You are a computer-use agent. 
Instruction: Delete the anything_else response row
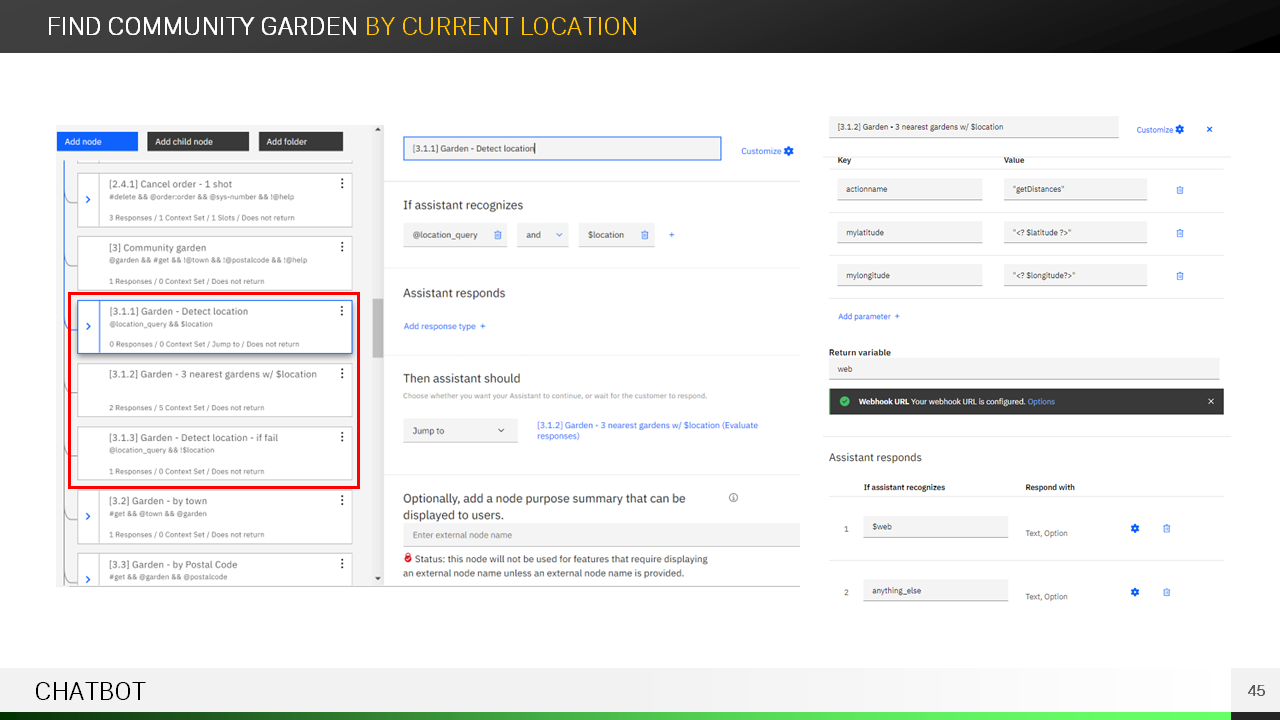coord(1166,592)
